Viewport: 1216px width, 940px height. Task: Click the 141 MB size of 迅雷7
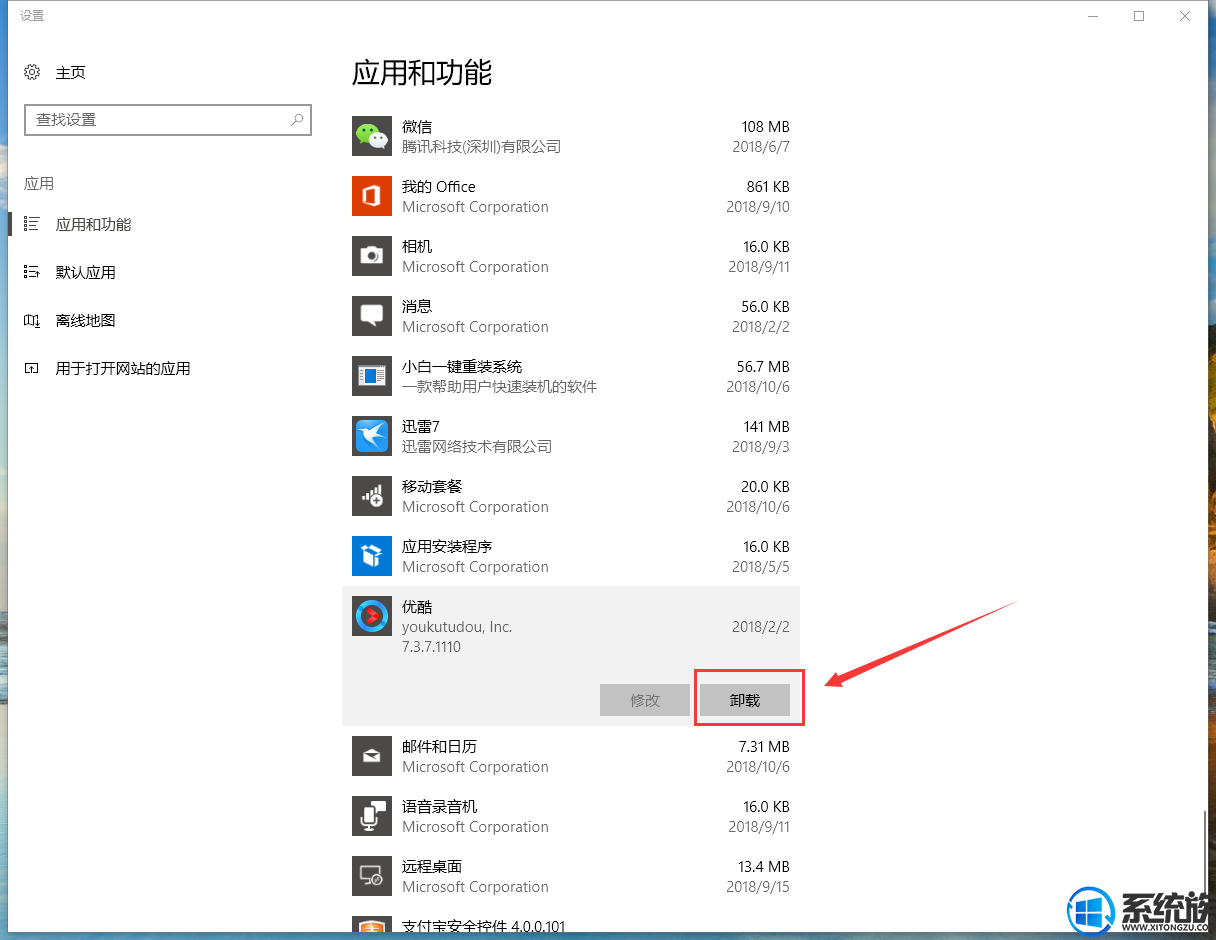pos(766,426)
